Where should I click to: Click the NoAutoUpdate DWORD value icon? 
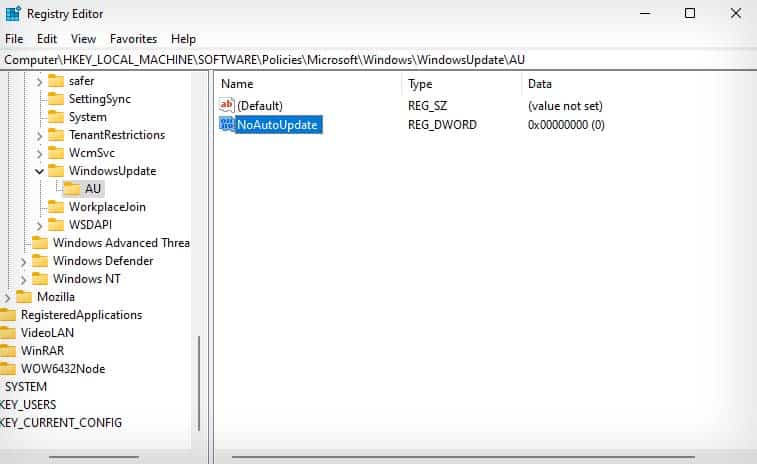226,124
